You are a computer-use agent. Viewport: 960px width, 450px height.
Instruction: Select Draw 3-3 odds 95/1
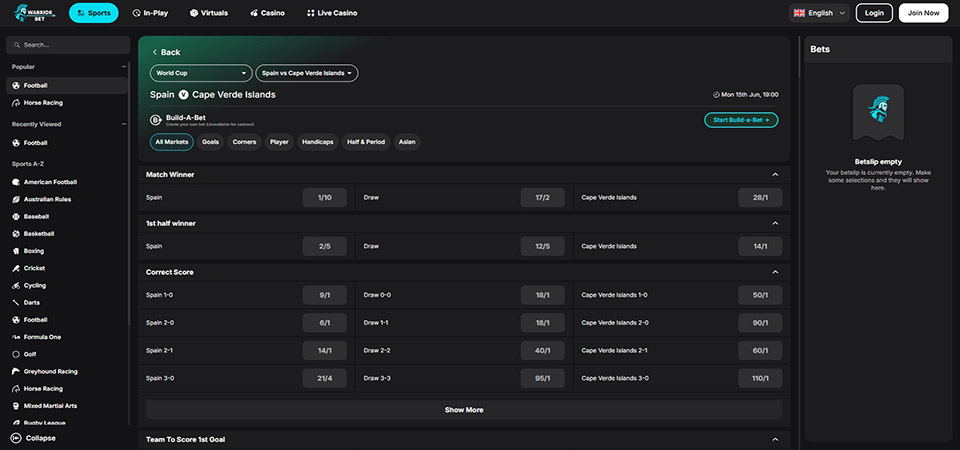click(x=542, y=378)
